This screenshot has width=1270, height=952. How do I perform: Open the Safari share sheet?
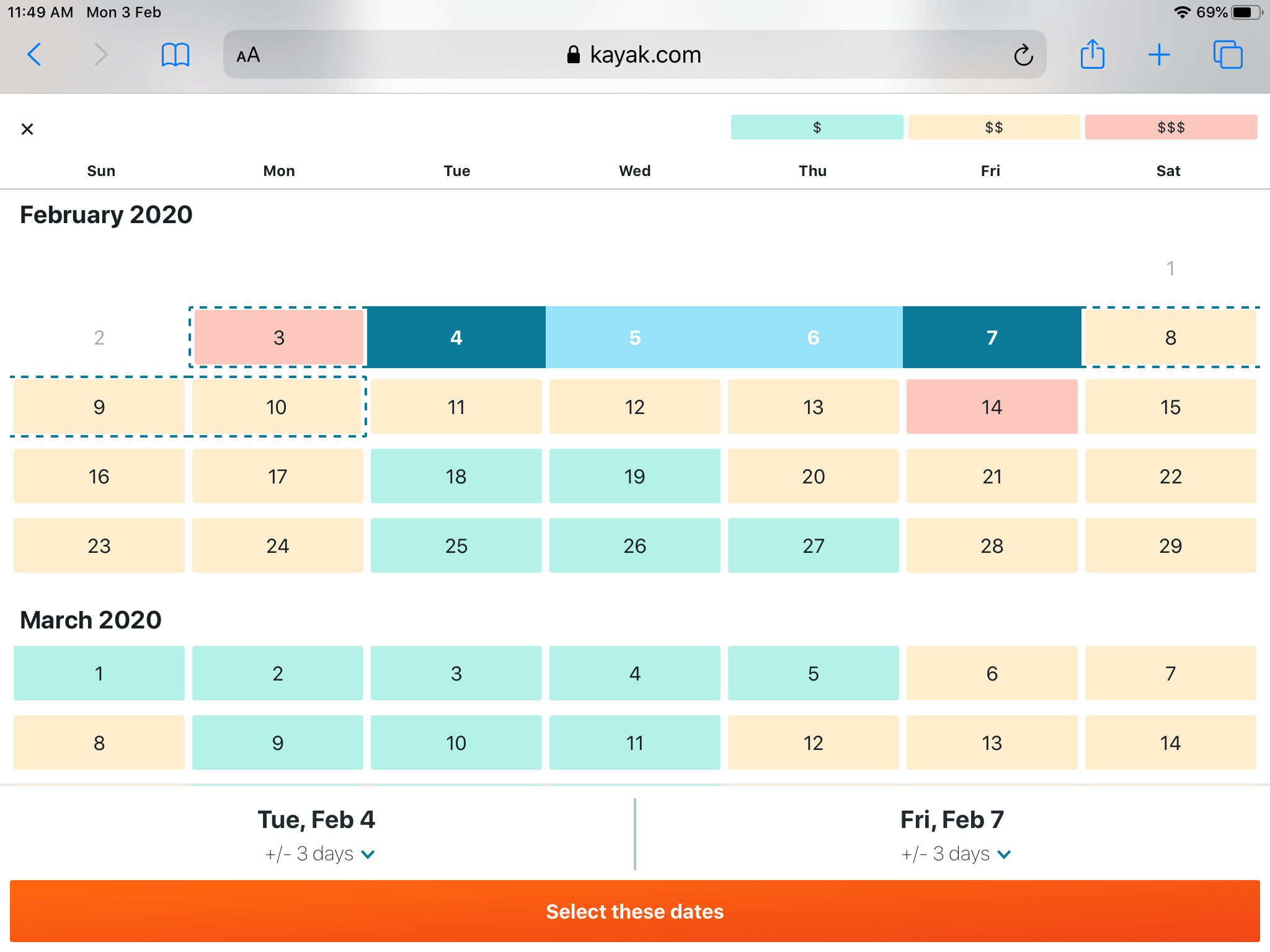click(x=1092, y=55)
